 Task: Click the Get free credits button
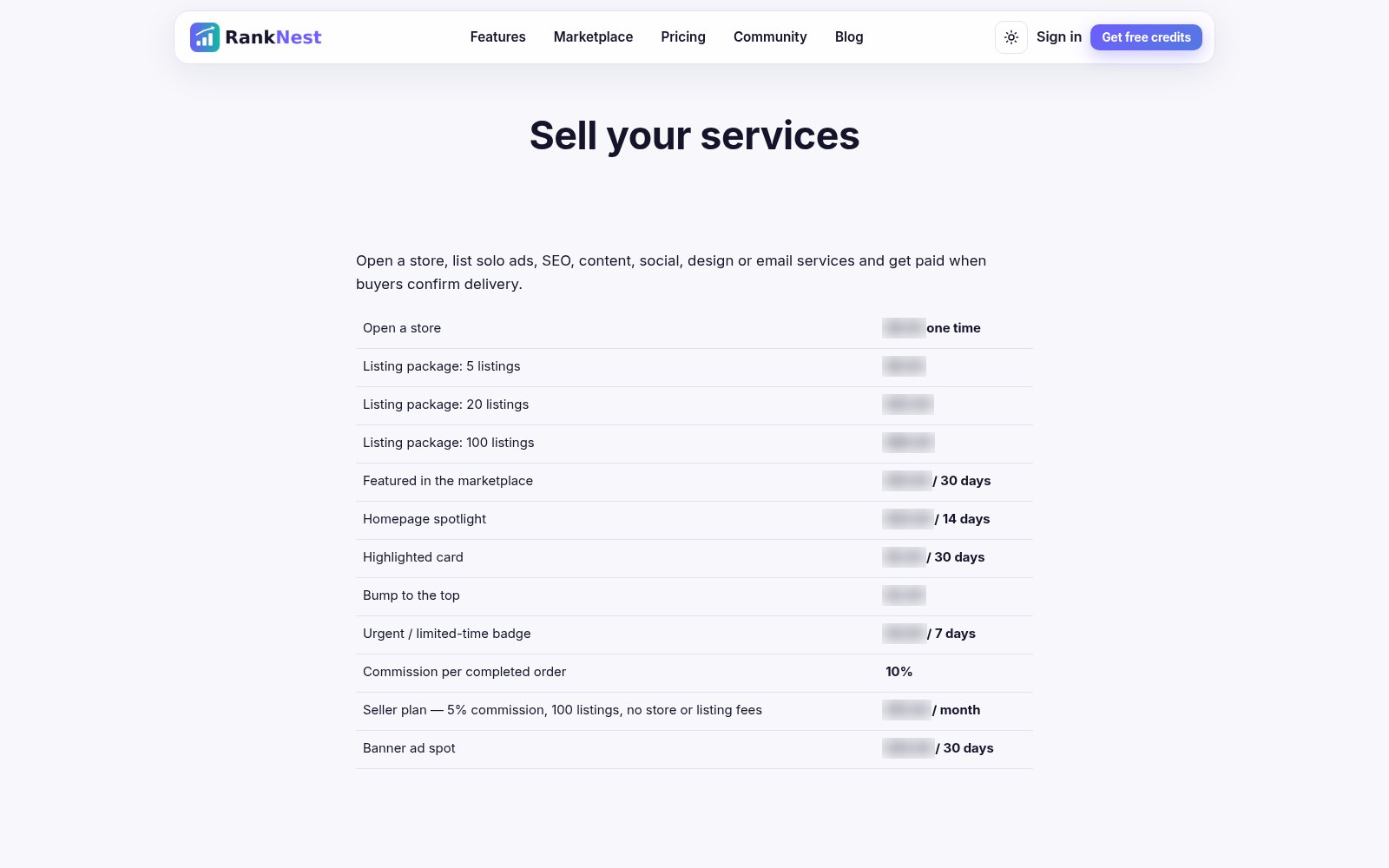pyautogui.click(x=1146, y=37)
